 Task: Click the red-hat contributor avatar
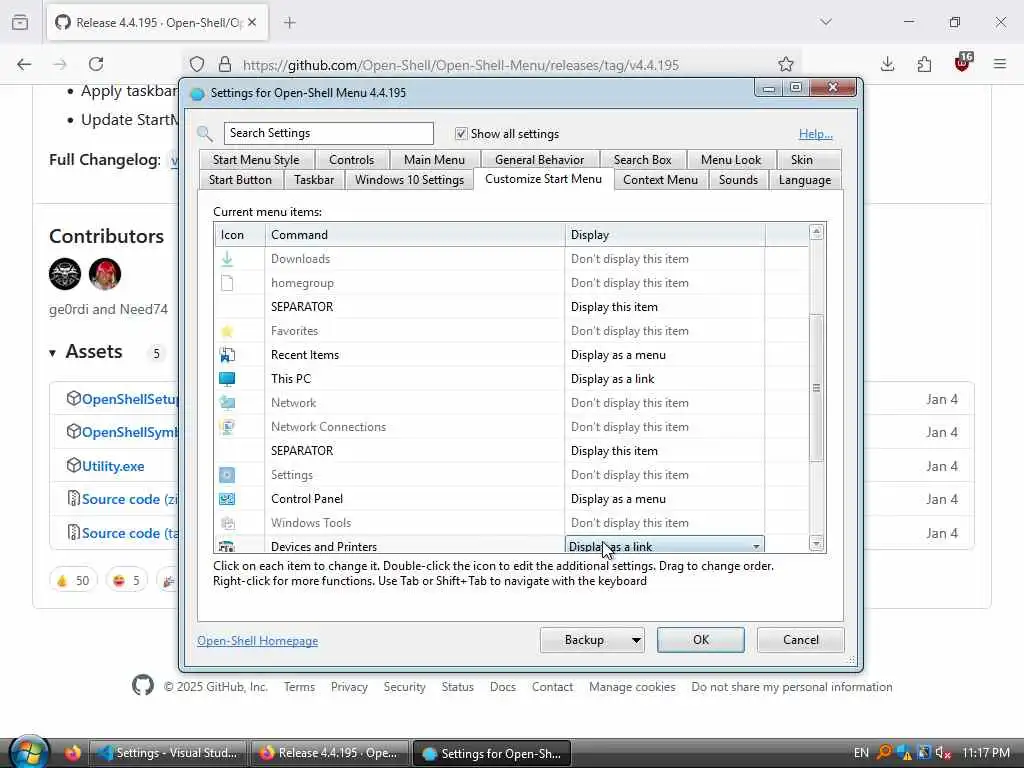(x=105, y=274)
